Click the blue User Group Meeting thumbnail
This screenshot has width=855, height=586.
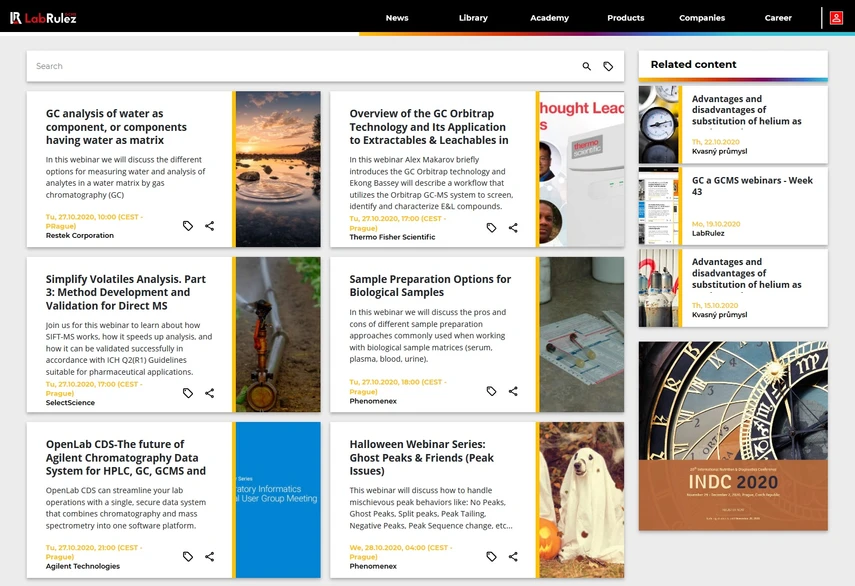tap(278, 500)
